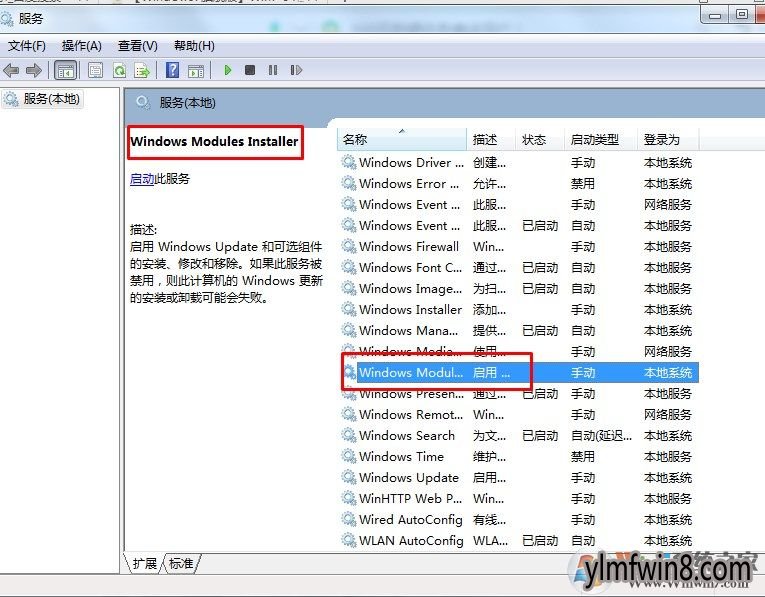765x597 pixels.
Task: Sort by the 启动类型 column header
Action: [x=601, y=139]
